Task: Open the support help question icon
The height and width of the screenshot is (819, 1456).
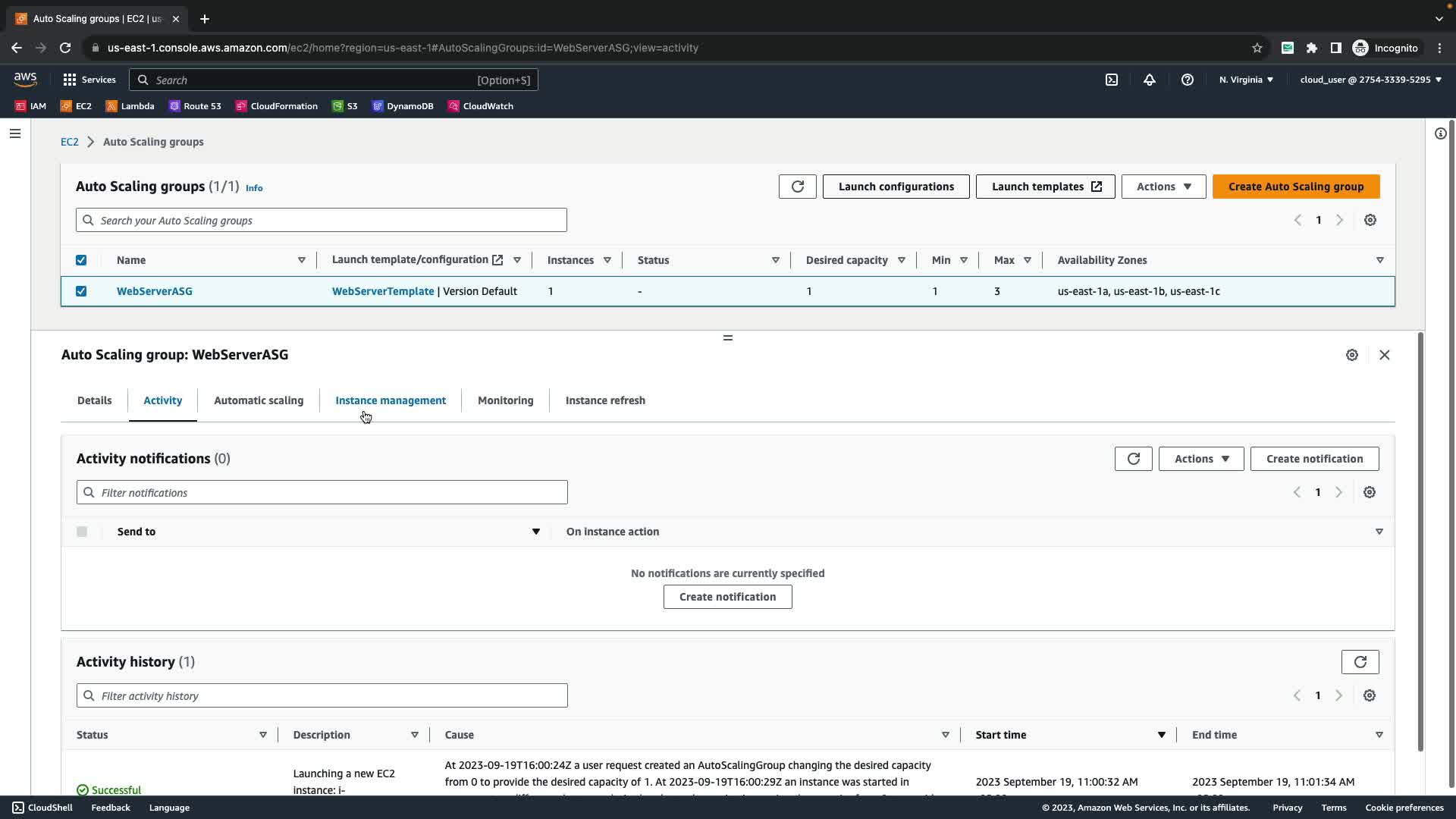Action: 1188,80
